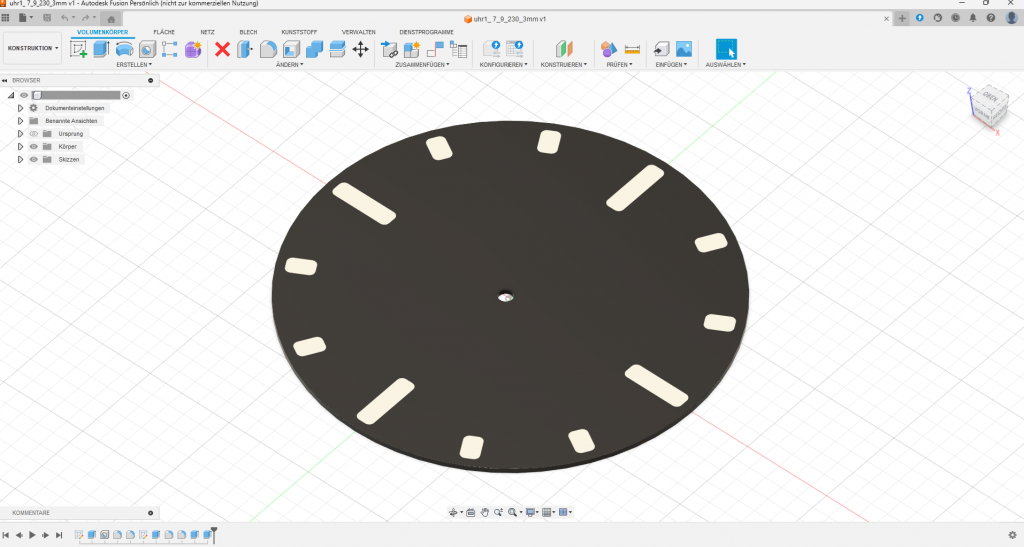
Task: Open the ÄNDERN menu
Action: point(289,65)
